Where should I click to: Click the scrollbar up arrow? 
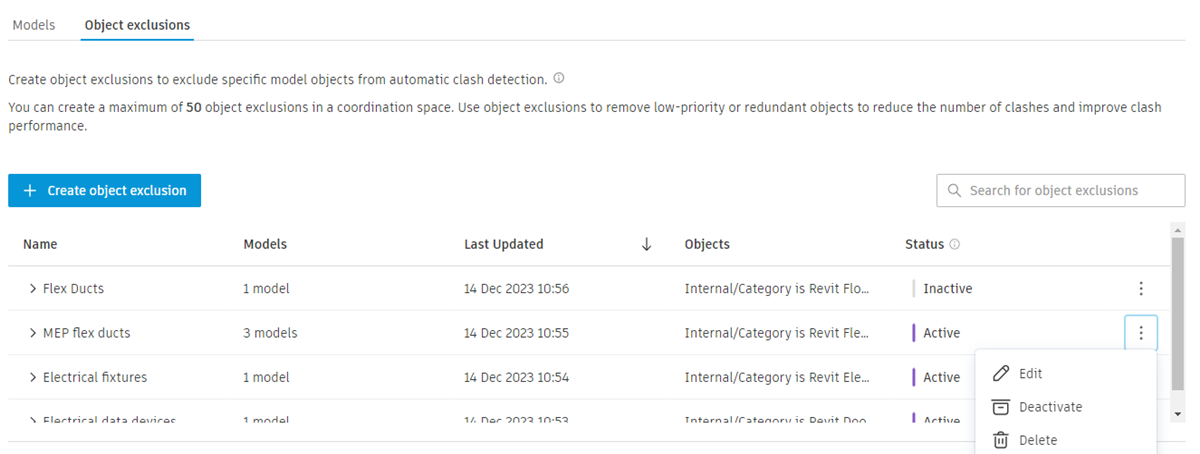coord(1178,230)
